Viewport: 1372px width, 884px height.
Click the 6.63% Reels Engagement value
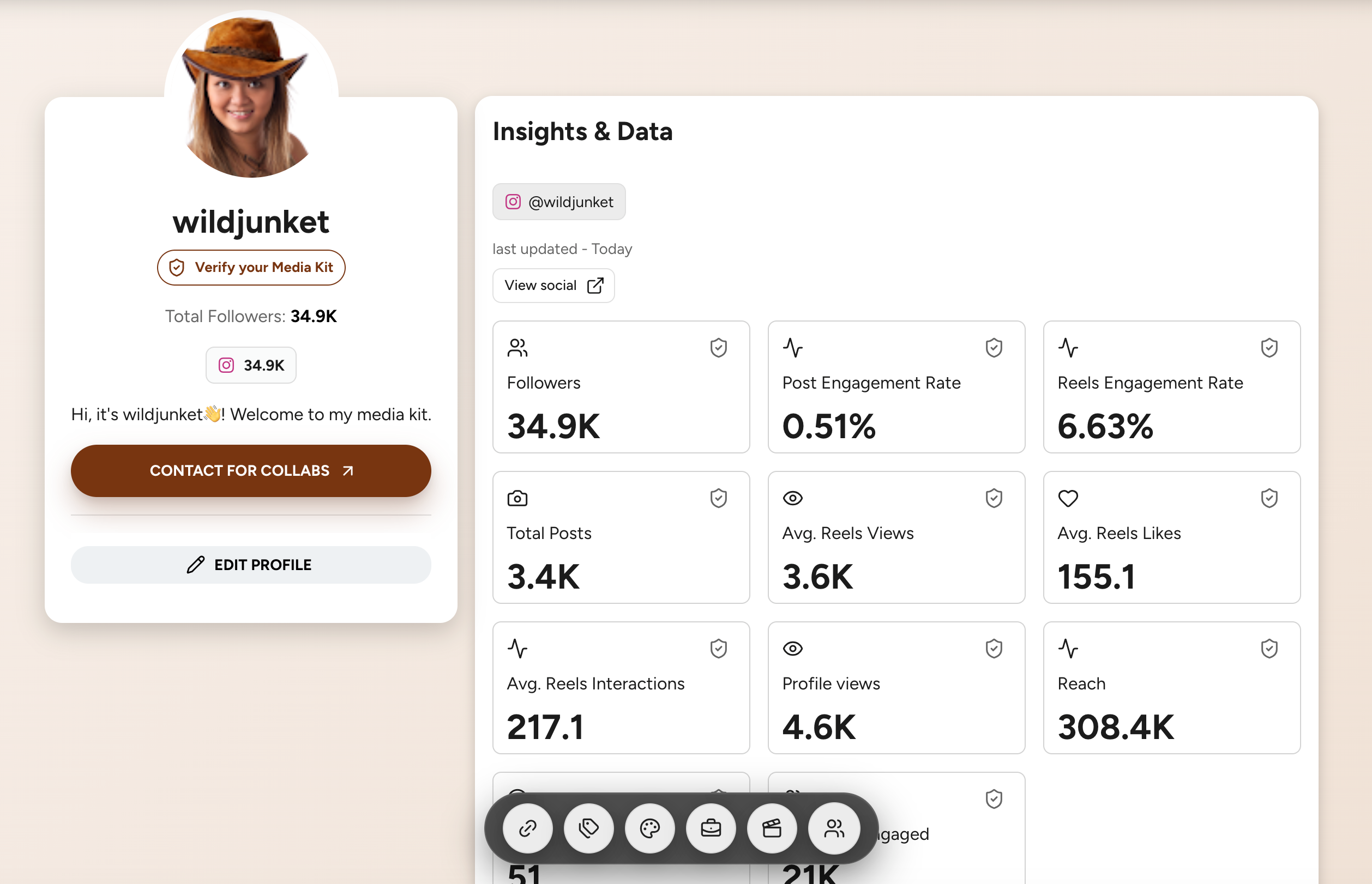tap(1105, 426)
